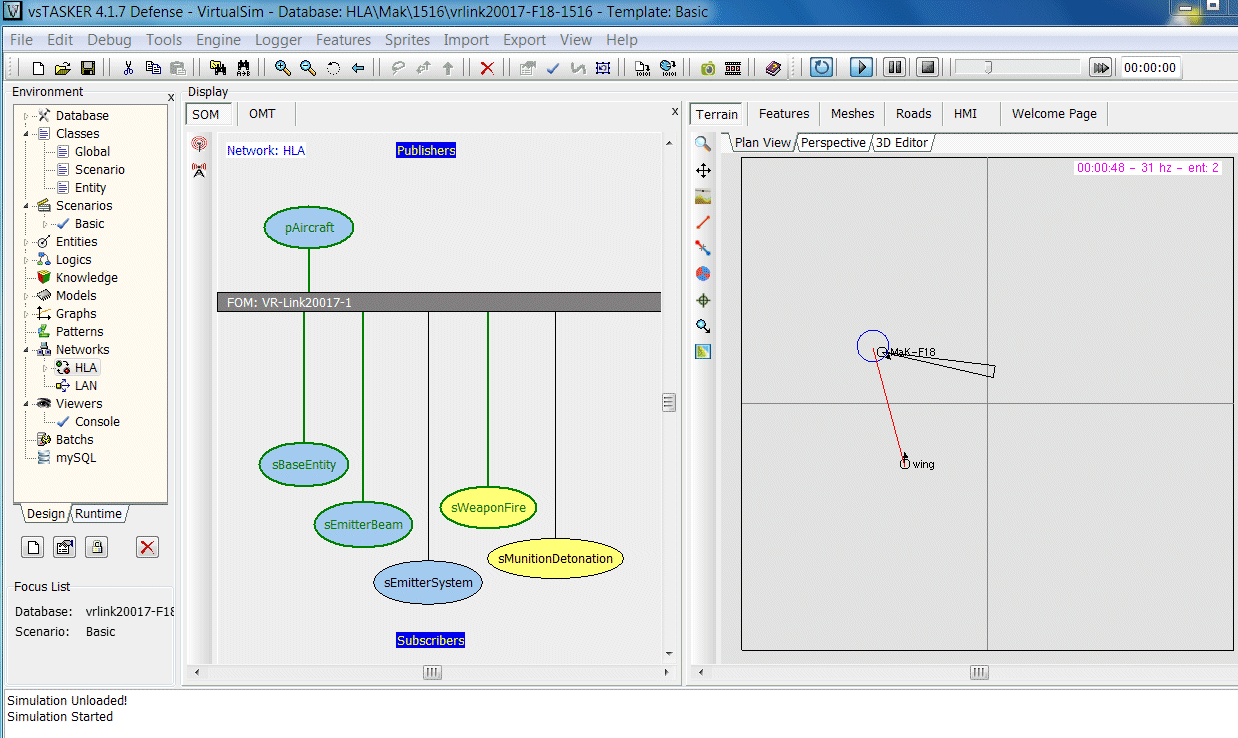1238x738 pixels.
Task: Select the sWeaponFire subscriber node
Action: (x=488, y=507)
